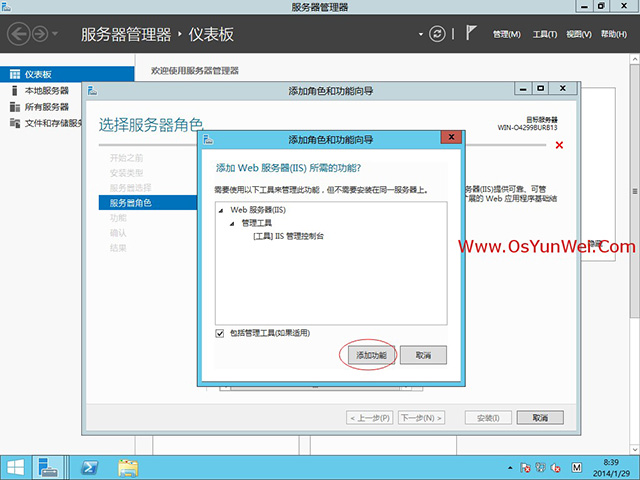This screenshot has width=640, height=480.
Task: Click the 添加功能 button
Action: (x=369, y=355)
